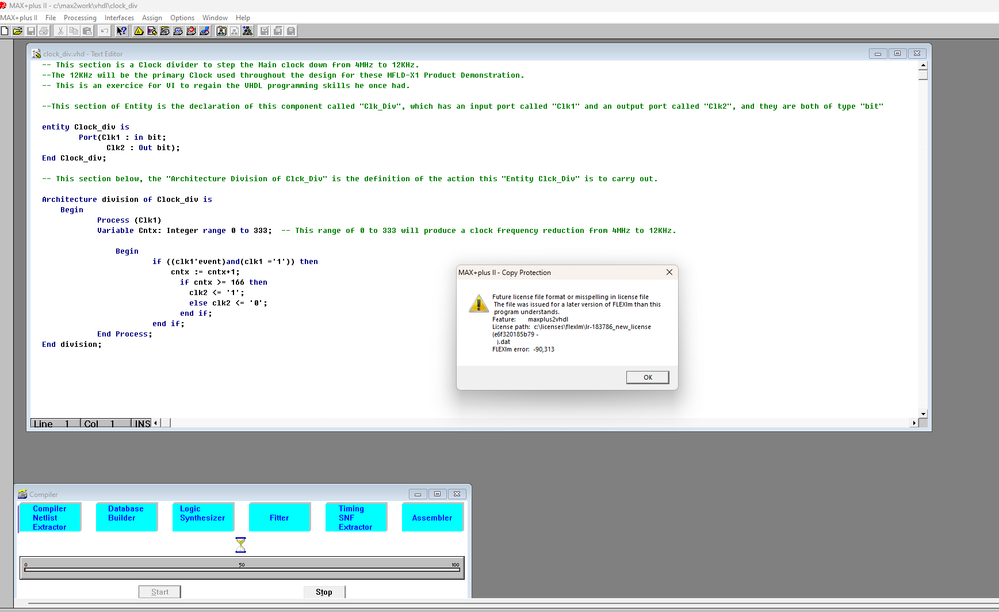The width and height of the screenshot is (999, 612).
Task: Open the Help menu
Action: coord(243,18)
